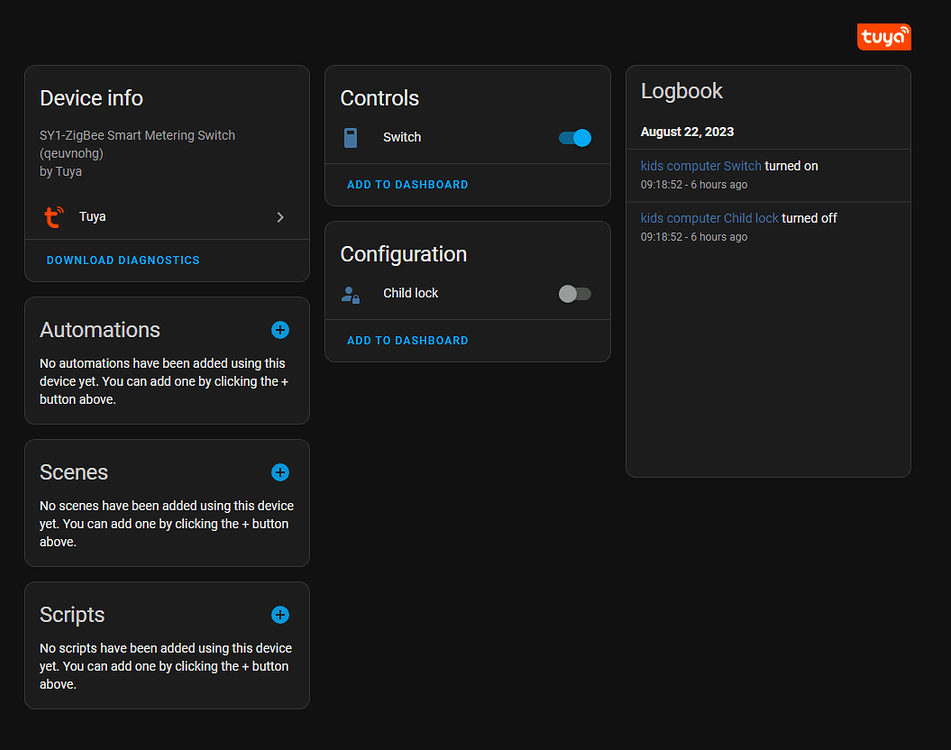
Task: Click Download Diagnostics
Action: click(x=123, y=260)
